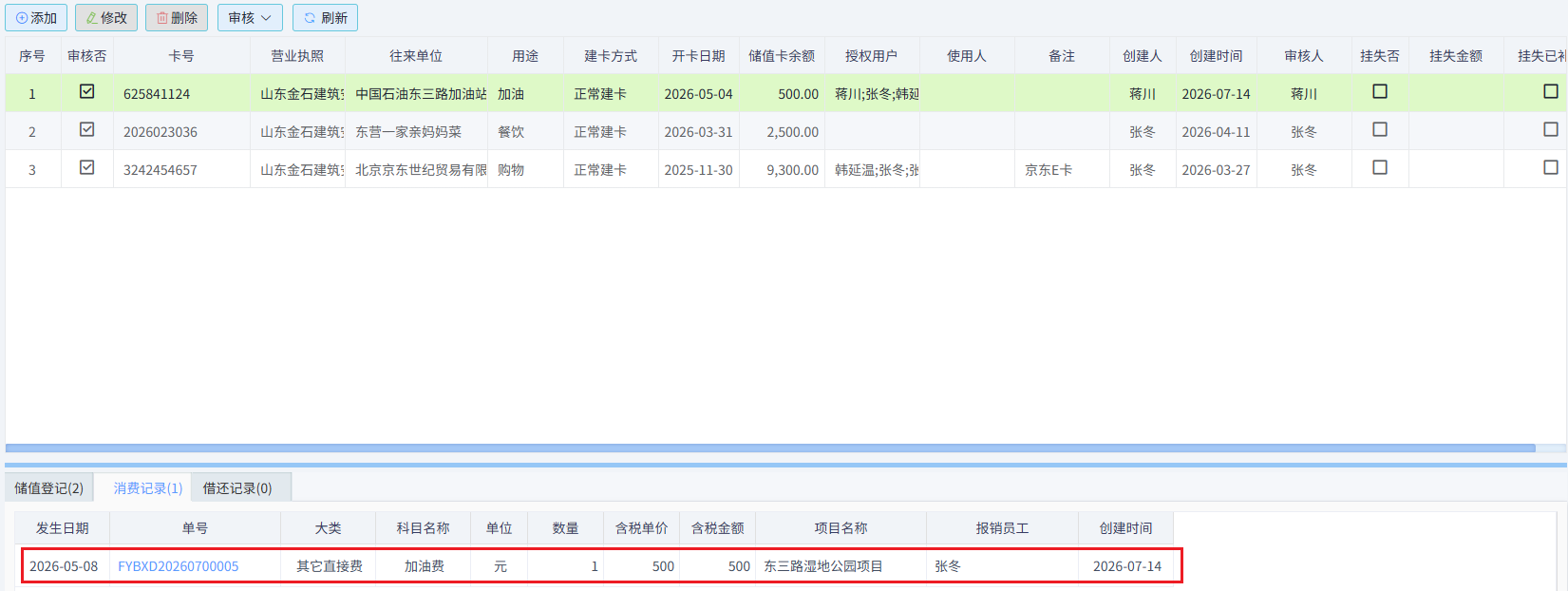Image resolution: width=1568 pixels, height=591 pixels.
Task: Click balance value 2,500.00
Action: point(793,132)
